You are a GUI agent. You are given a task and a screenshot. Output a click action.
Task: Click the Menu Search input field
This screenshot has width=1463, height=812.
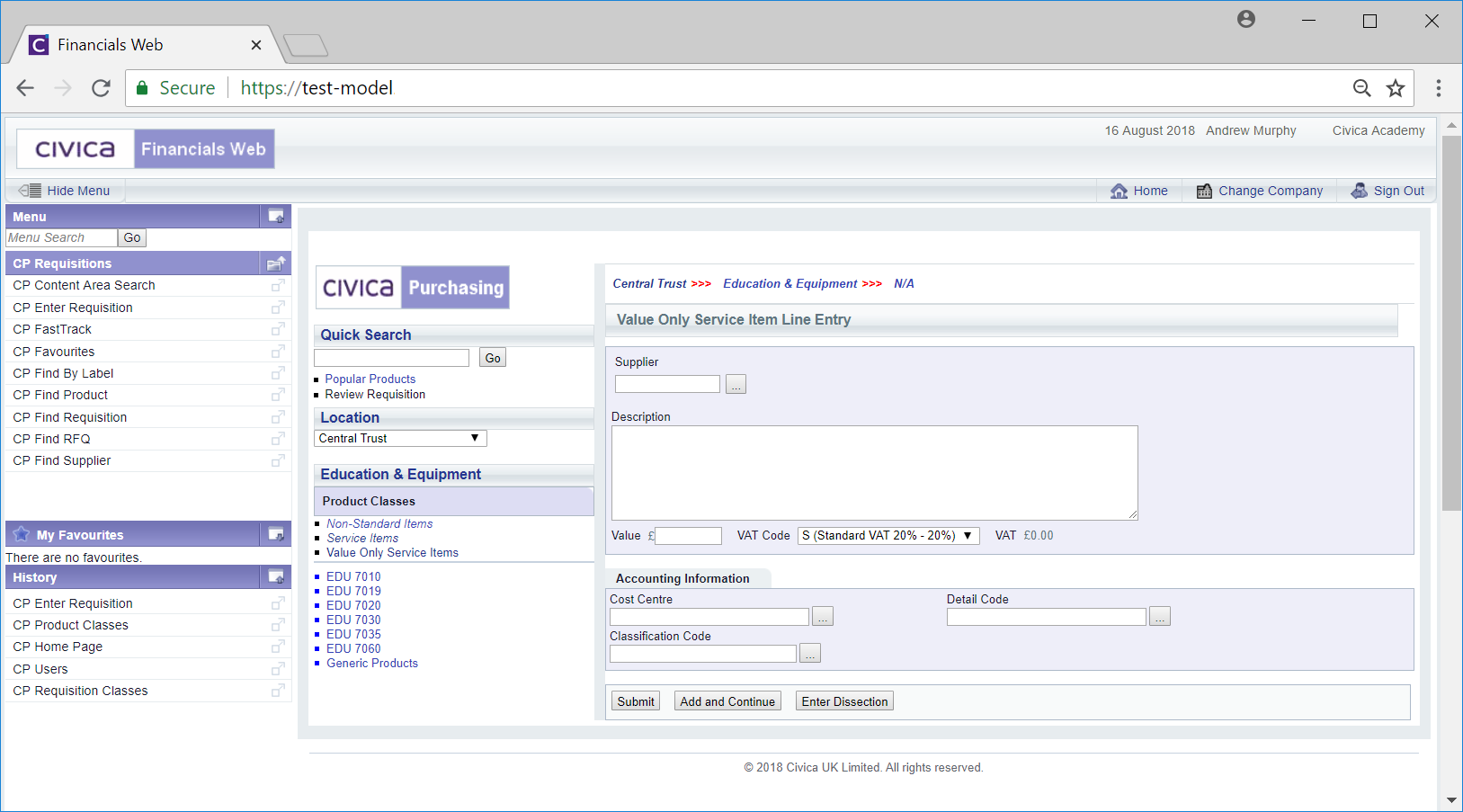pyautogui.click(x=61, y=237)
